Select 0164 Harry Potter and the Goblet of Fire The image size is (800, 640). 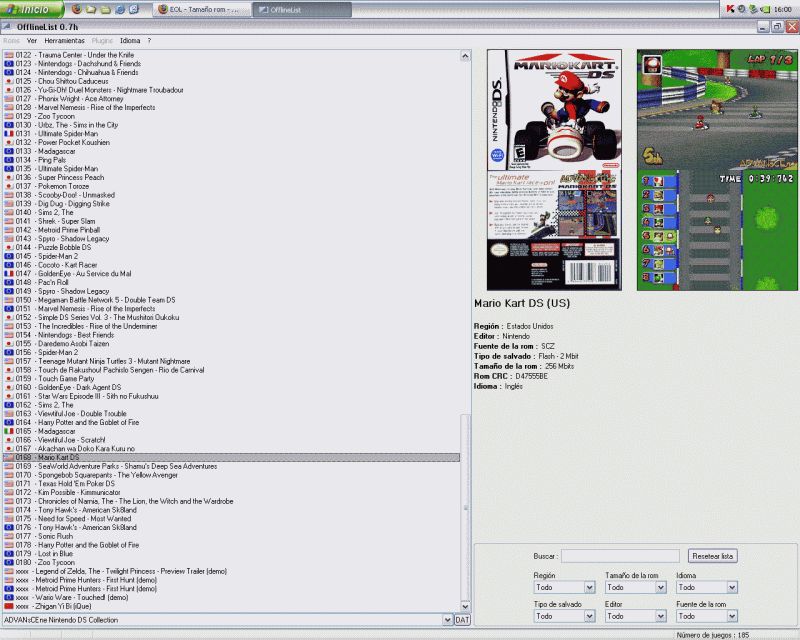231,423
